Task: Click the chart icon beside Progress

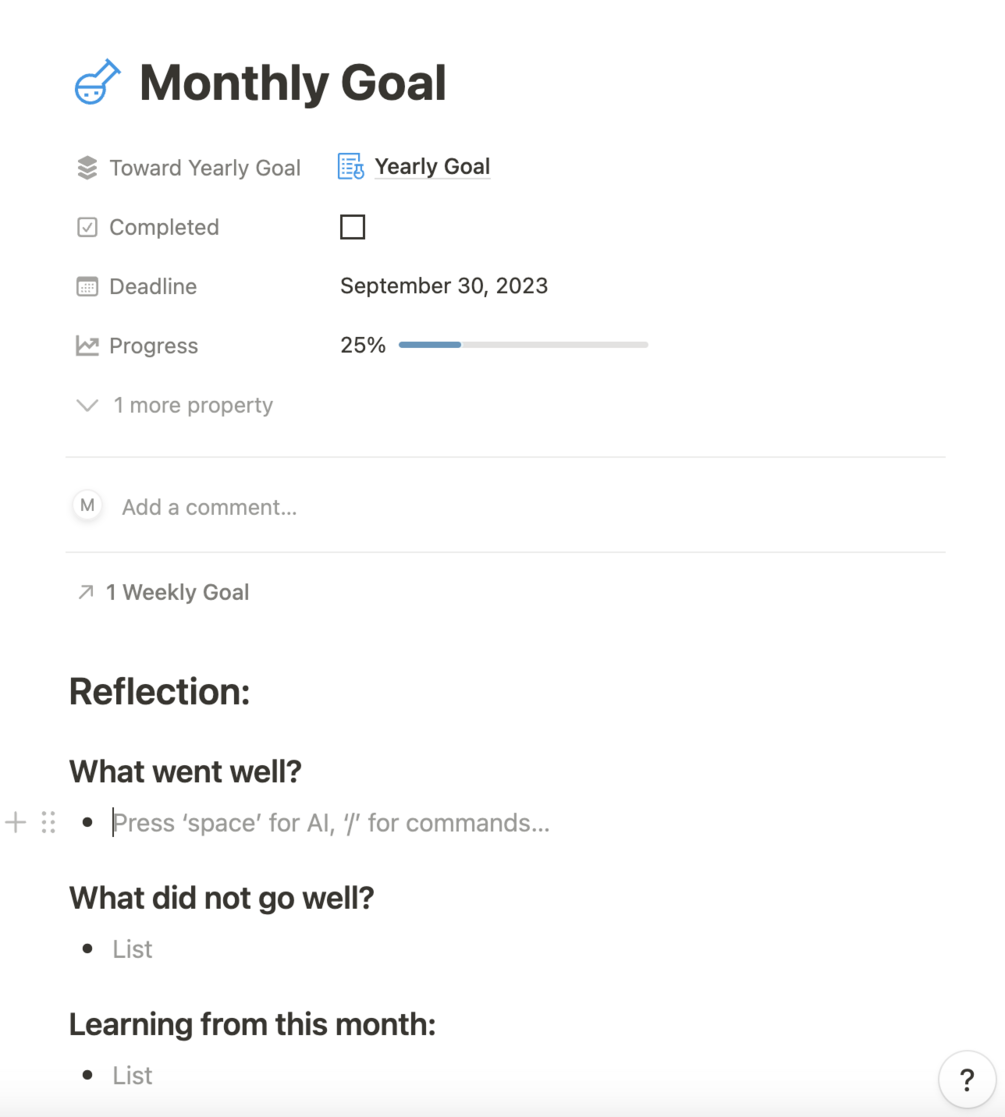Action: (x=87, y=346)
